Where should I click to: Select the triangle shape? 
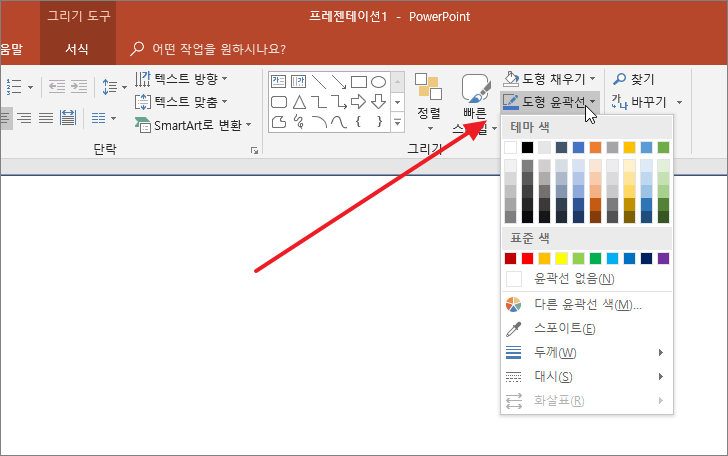tap(299, 102)
